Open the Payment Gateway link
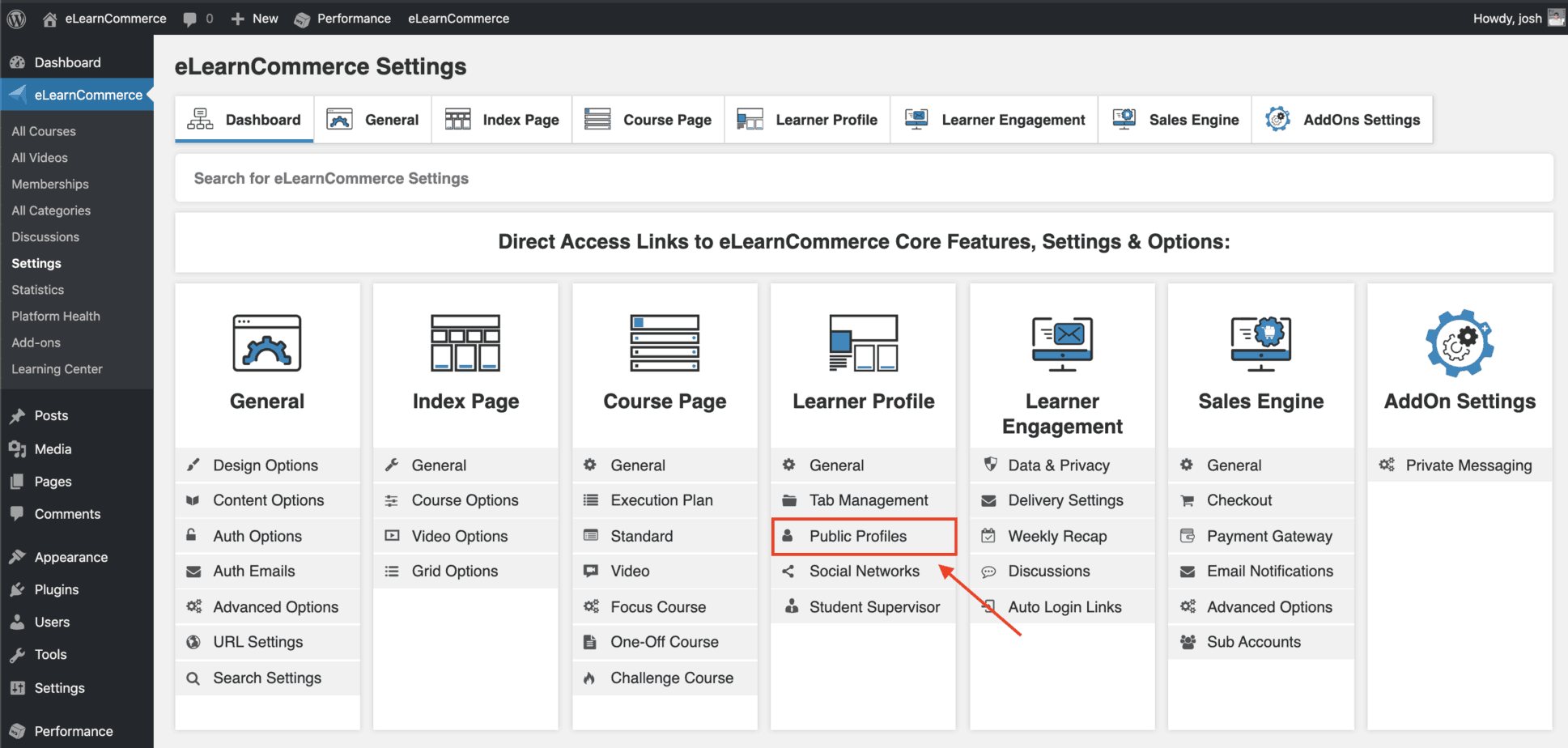The image size is (1568, 748). [1268, 536]
